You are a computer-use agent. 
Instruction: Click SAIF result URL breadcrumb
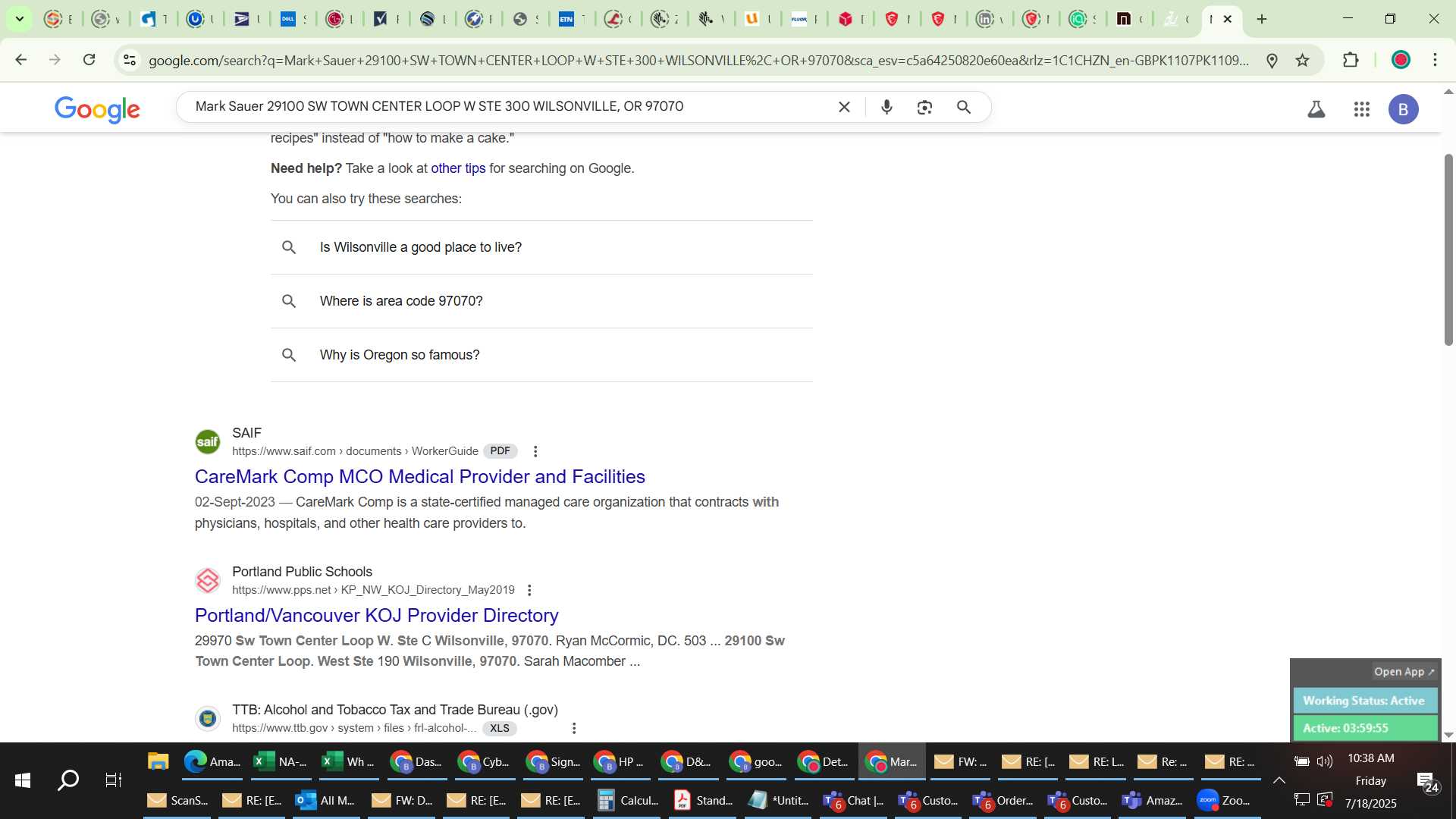click(355, 451)
